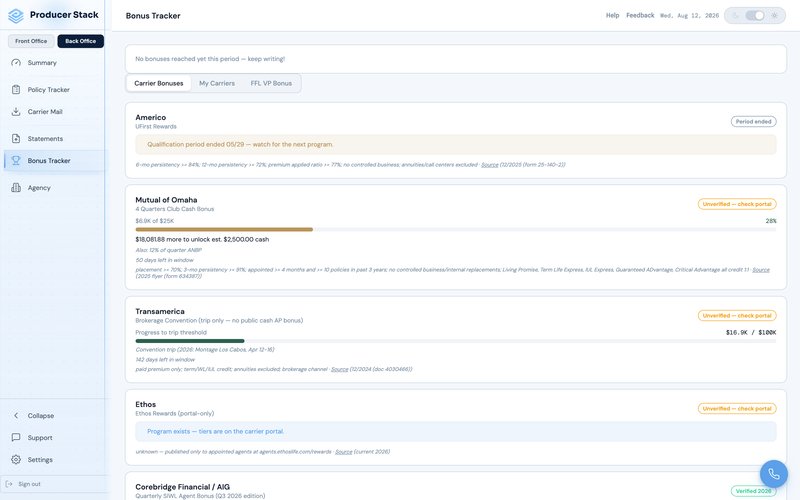Select the My Carriers tab
This screenshot has height=500, width=800.
(x=217, y=83)
